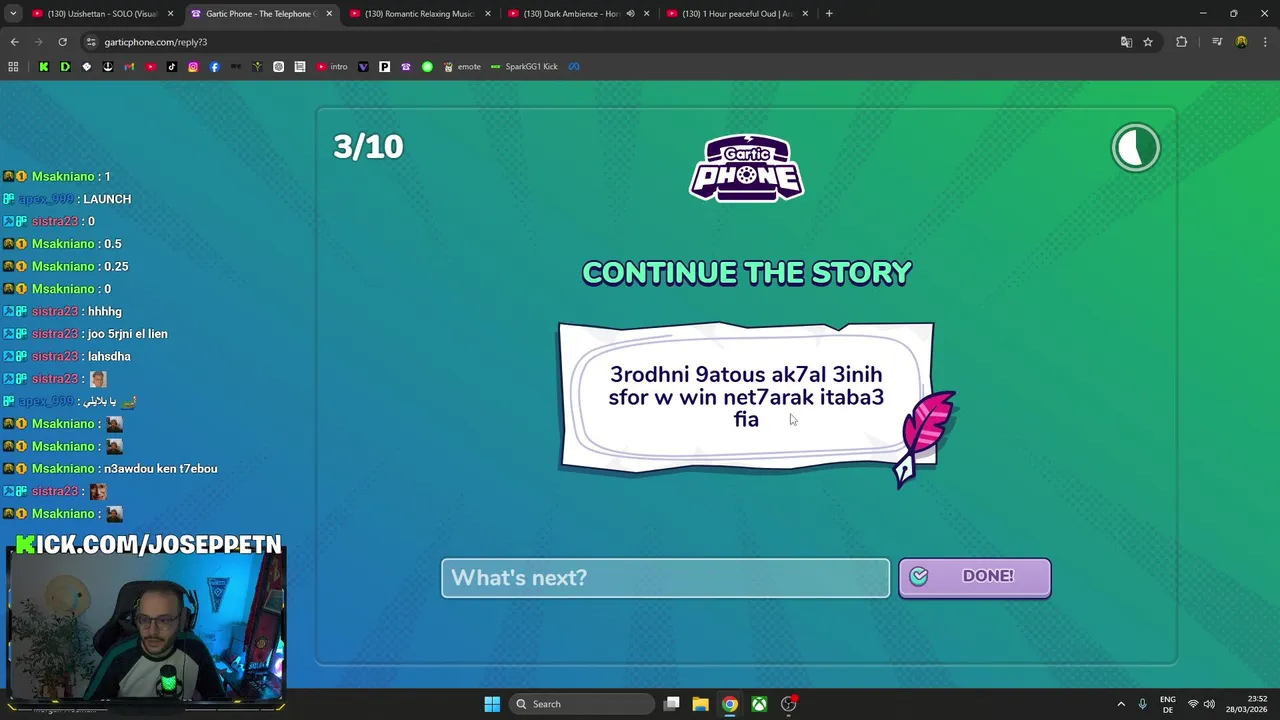This screenshot has width=1280, height=720.
Task: Reload the Gartic Phone page
Action: [x=62, y=42]
